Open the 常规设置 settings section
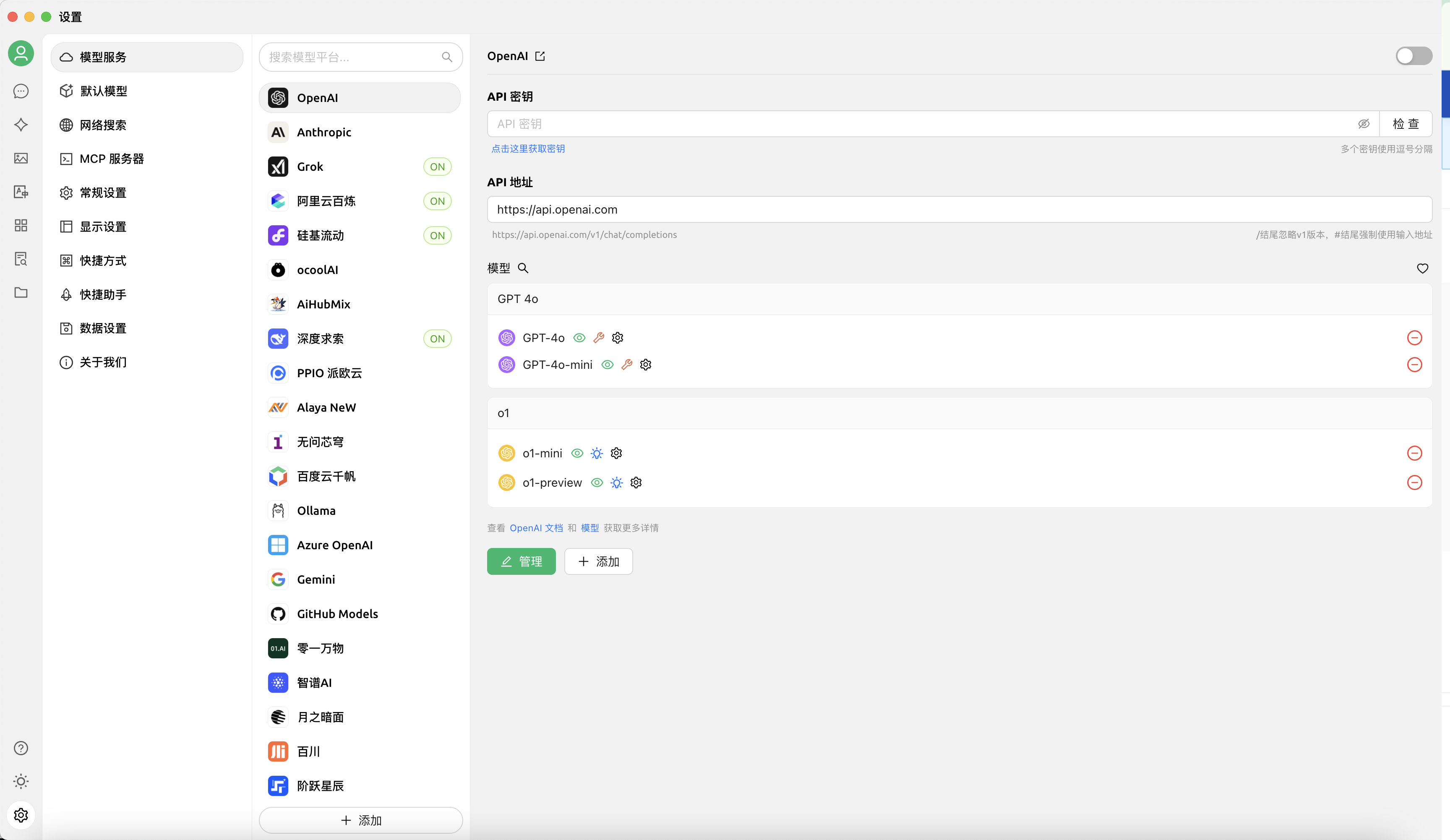The height and width of the screenshot is (840, 1450). point(147,193)
